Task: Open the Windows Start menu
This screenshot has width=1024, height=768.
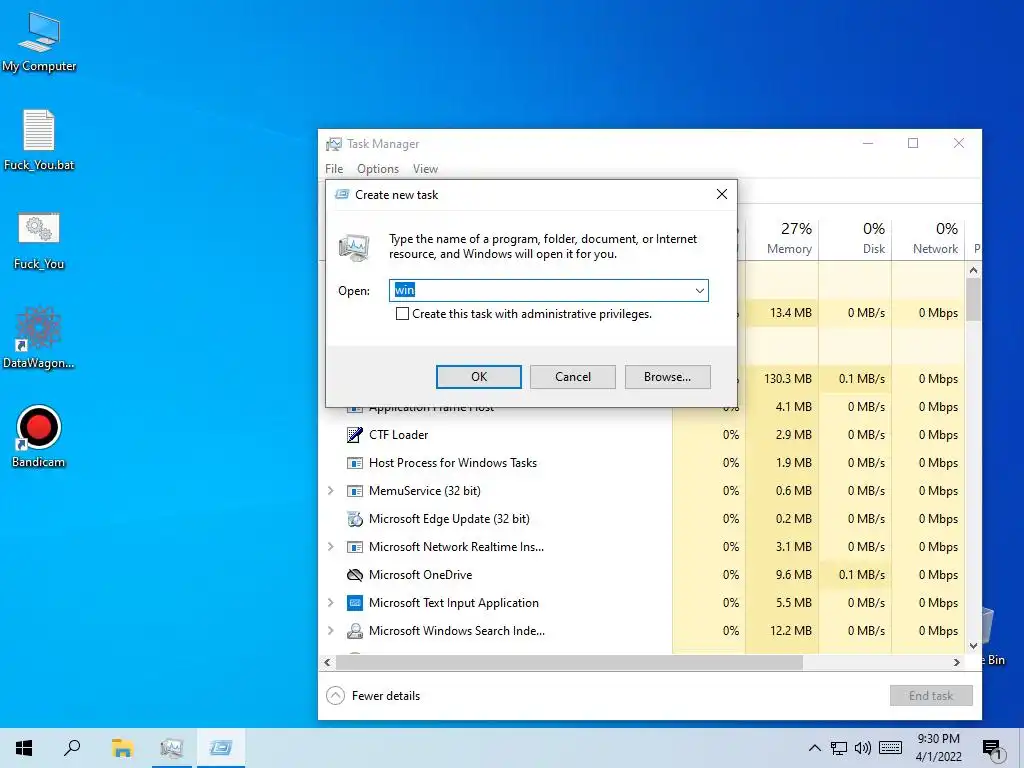Action: [24, 748]
